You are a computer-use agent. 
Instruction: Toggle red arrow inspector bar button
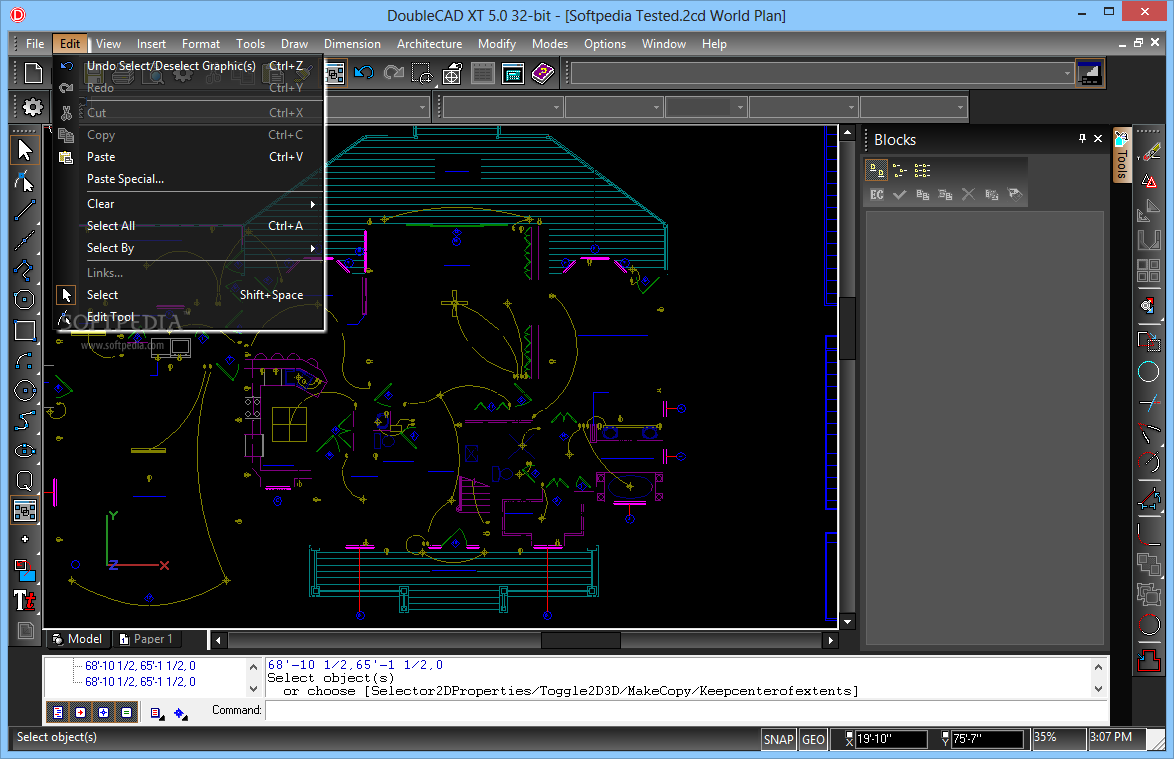(x=81, y=713)
